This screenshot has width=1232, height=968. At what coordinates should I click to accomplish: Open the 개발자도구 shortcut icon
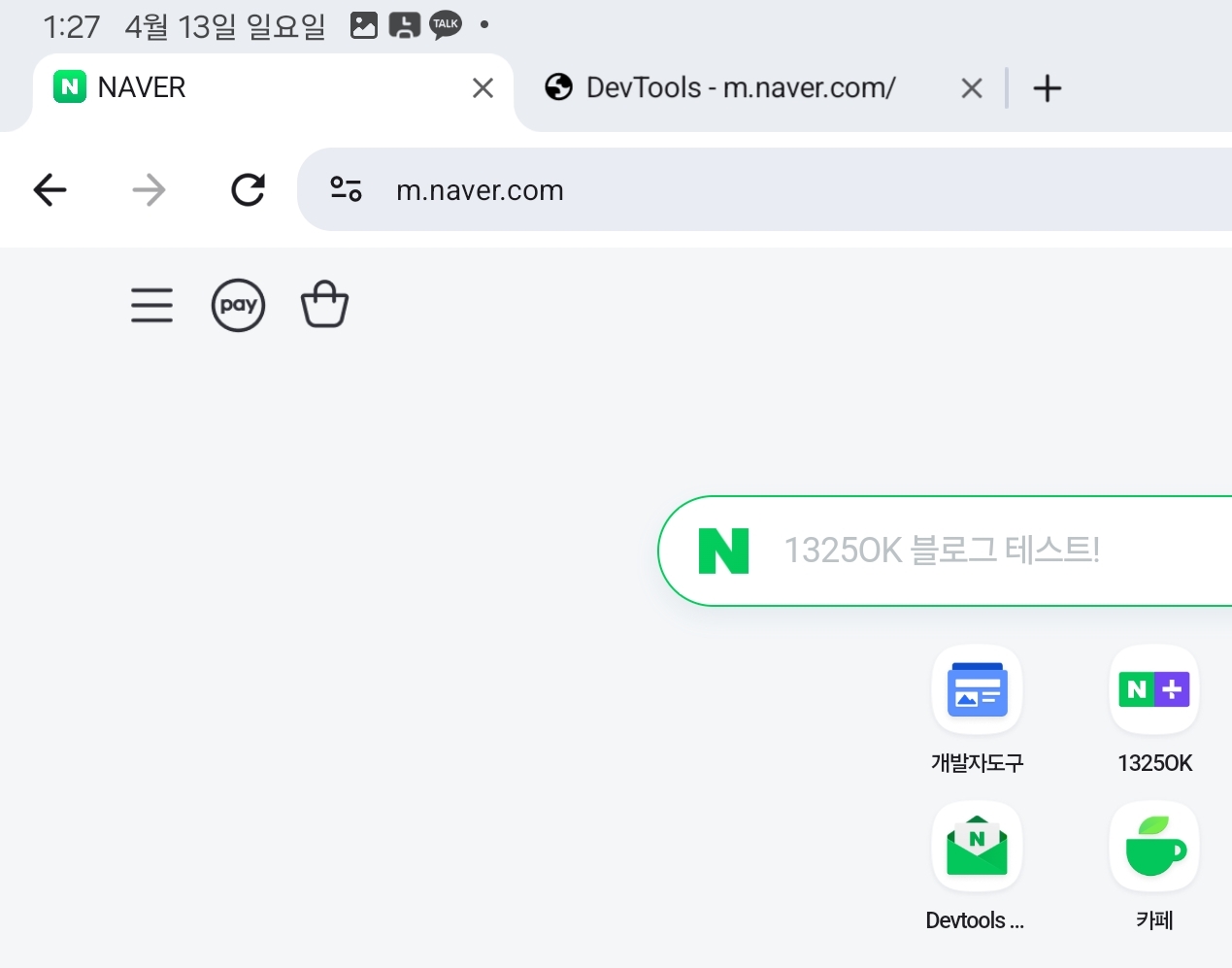click(x=977, y=689)
